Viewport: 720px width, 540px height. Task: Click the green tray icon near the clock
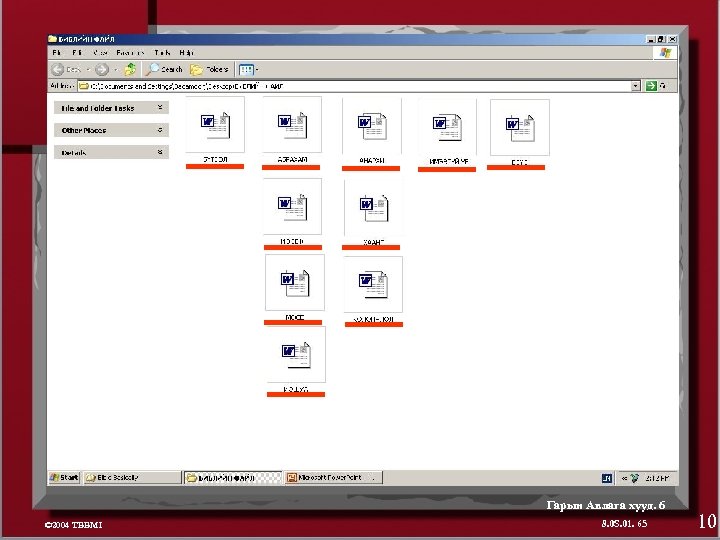[635, 478]
